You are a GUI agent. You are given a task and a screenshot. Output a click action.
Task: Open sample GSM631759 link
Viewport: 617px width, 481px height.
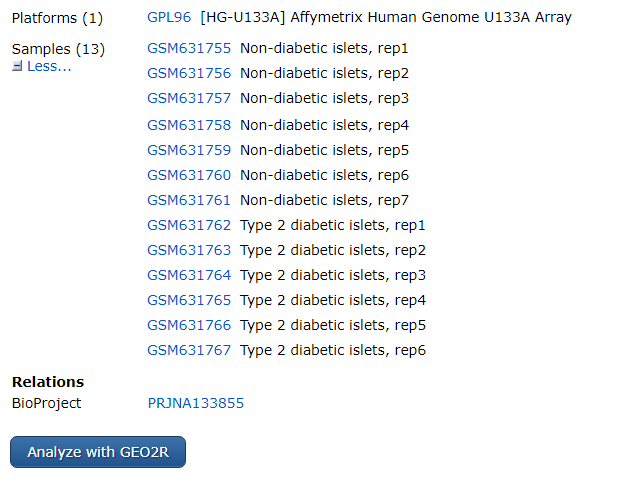coord(189,150)
